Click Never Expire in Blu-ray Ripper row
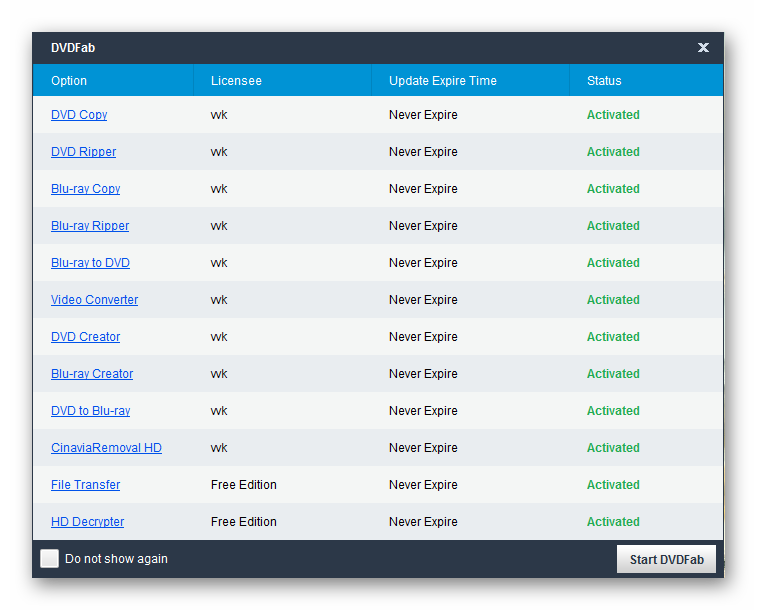 pos(423,226)
